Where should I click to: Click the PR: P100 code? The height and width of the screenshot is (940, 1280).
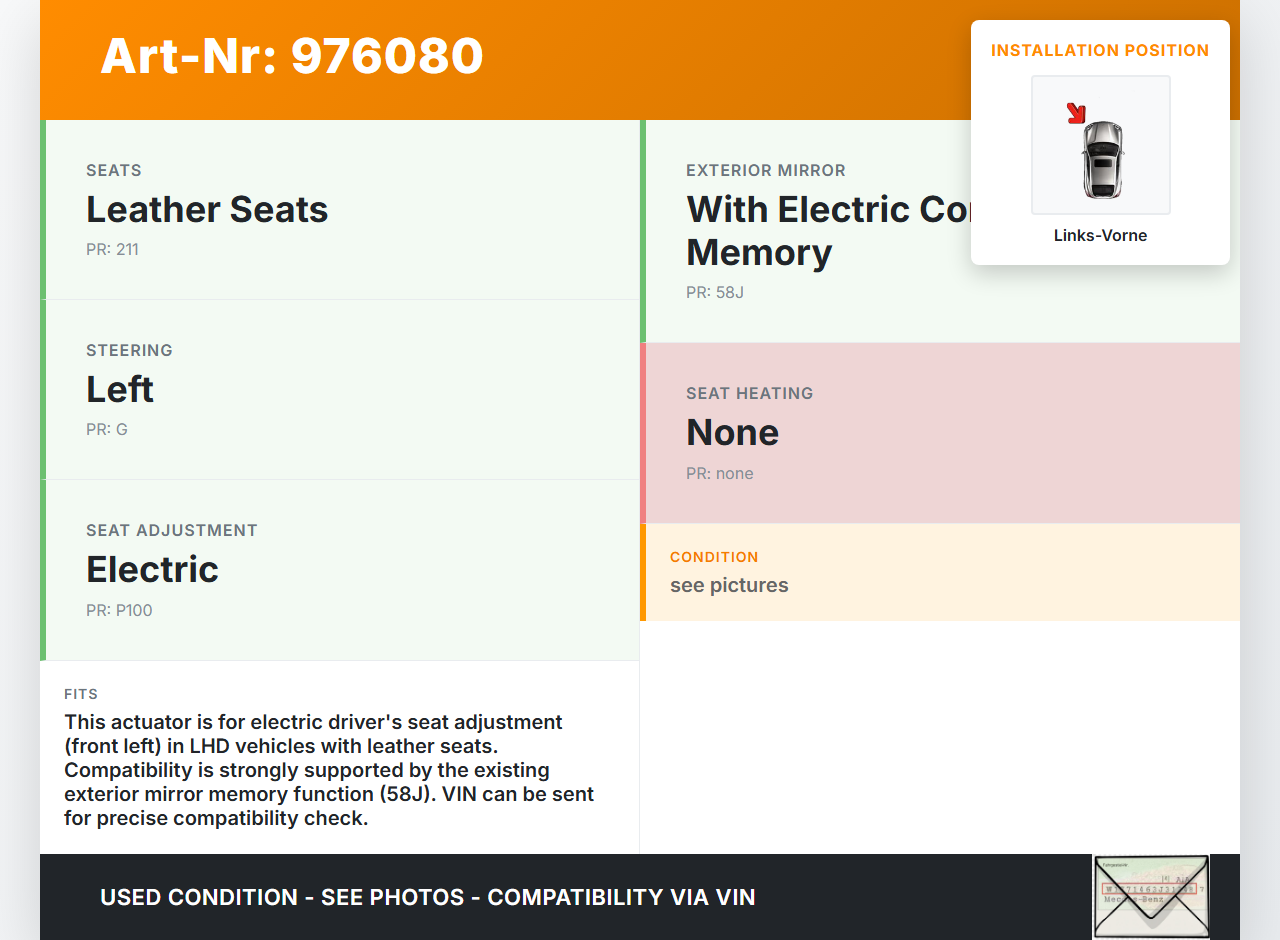(x=119, y=610)
